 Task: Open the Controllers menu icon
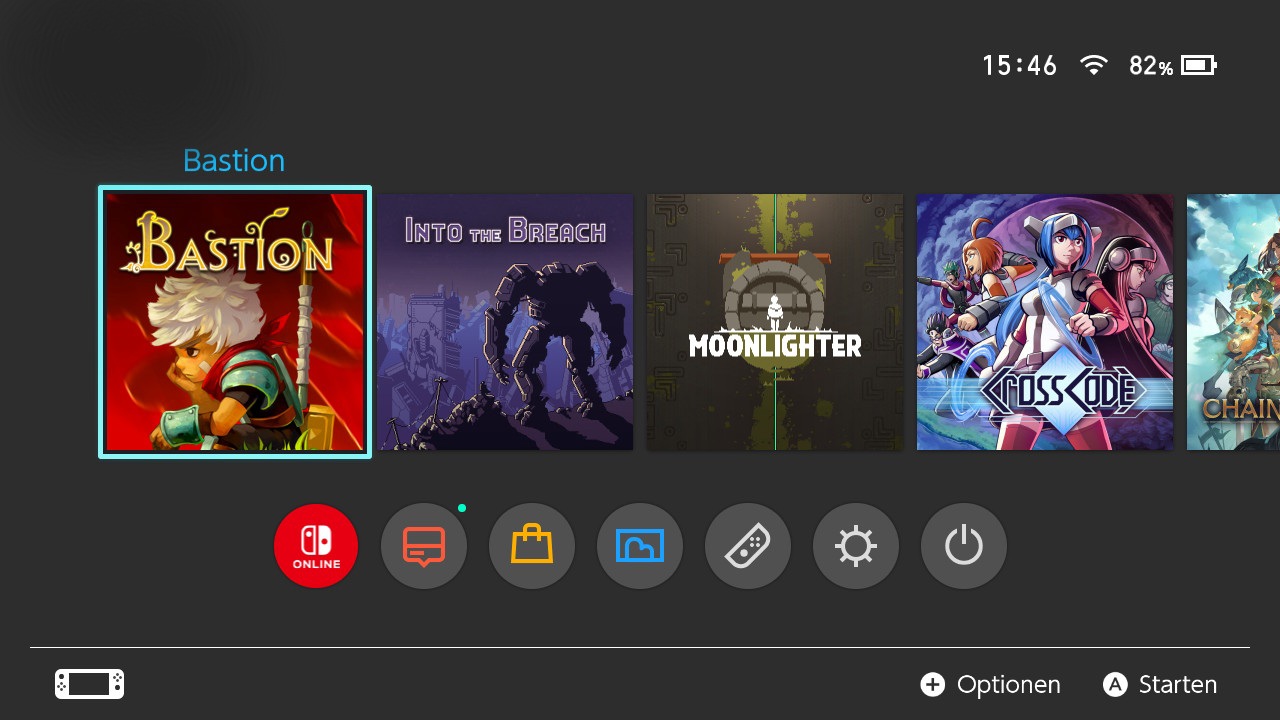(x=748, y=546)
